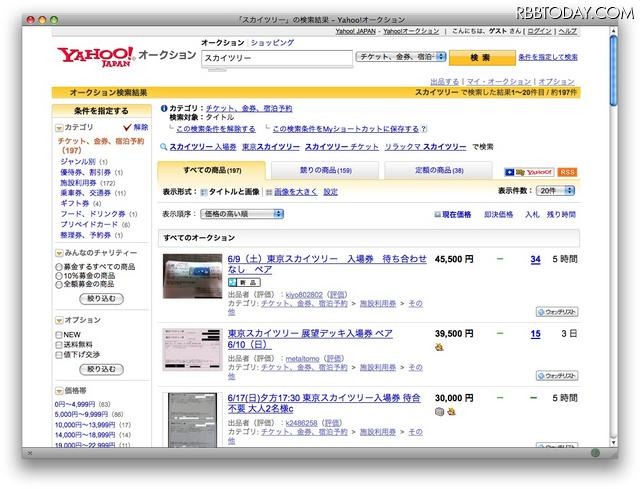
Task: Select the ショッピング search tab
Action: (x=272, y=42)
